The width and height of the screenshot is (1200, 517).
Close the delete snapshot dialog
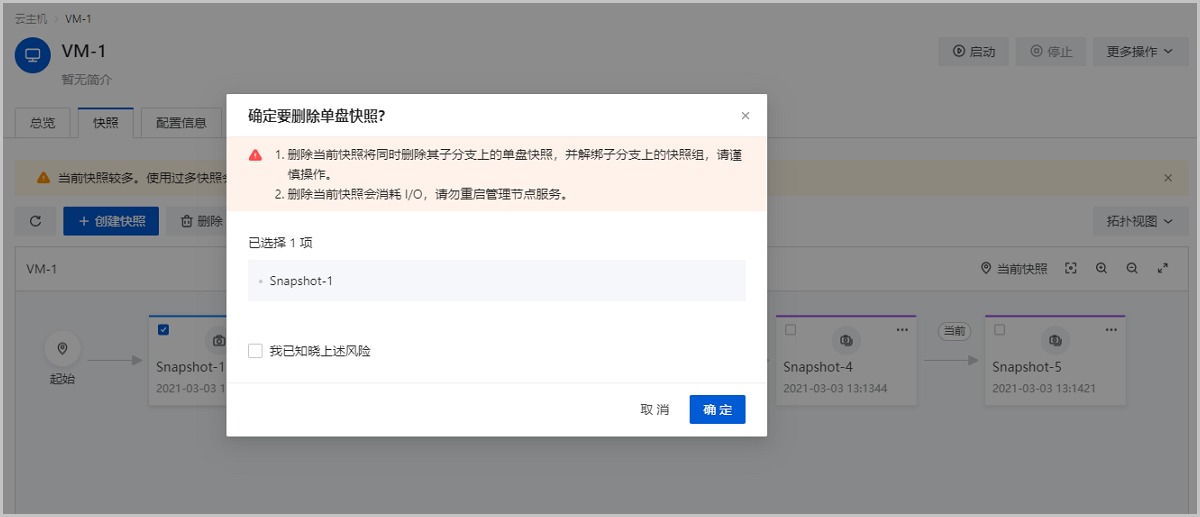(745, 116)
